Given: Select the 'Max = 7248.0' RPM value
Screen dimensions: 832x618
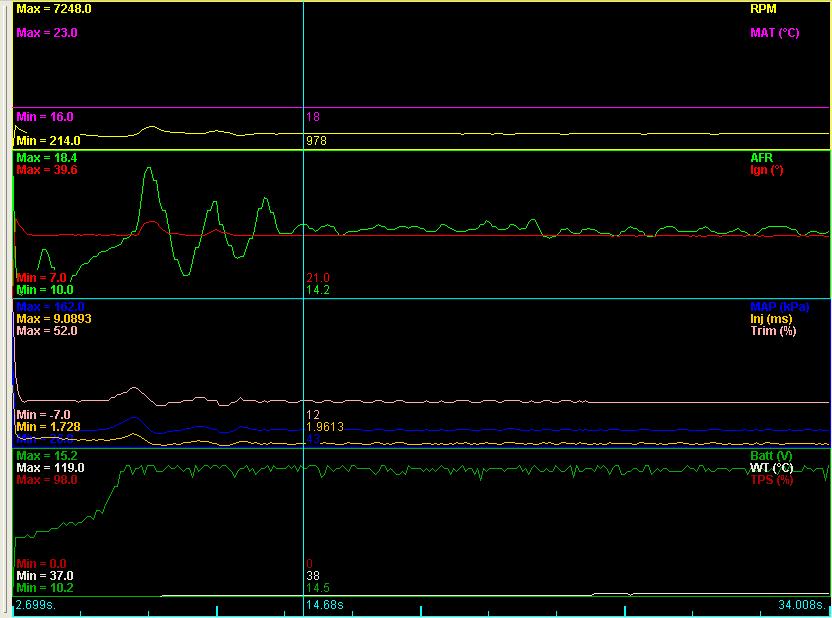Looking at the screenshot, I should 54,9.
